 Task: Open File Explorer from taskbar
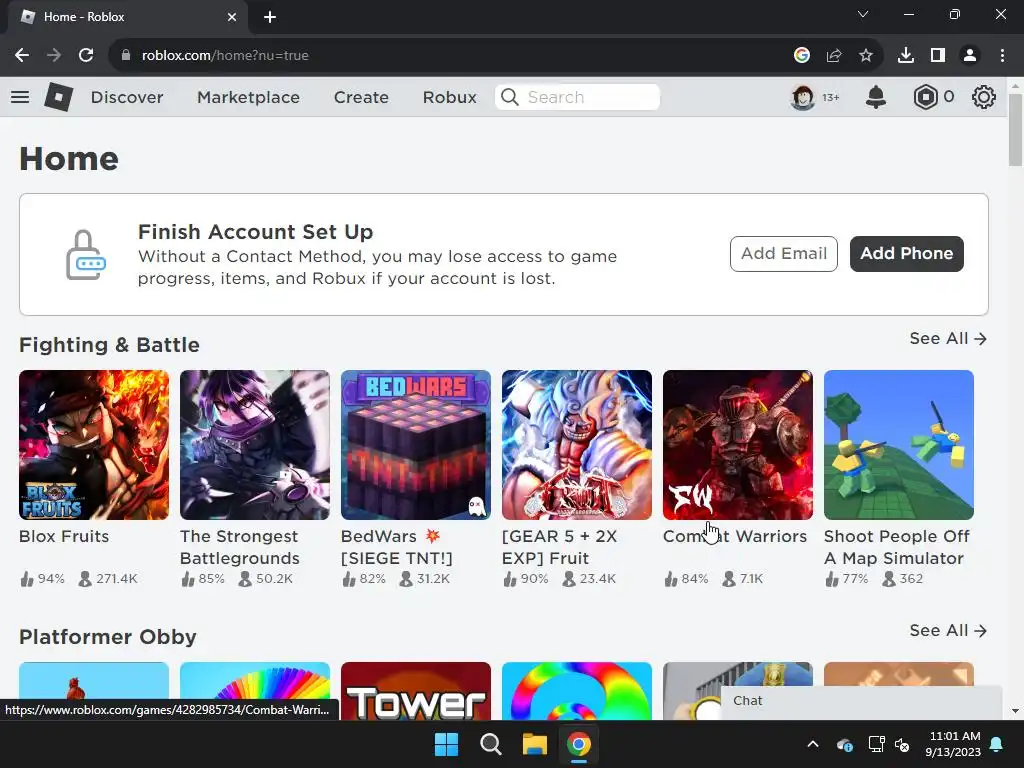(x=534, y=744)
